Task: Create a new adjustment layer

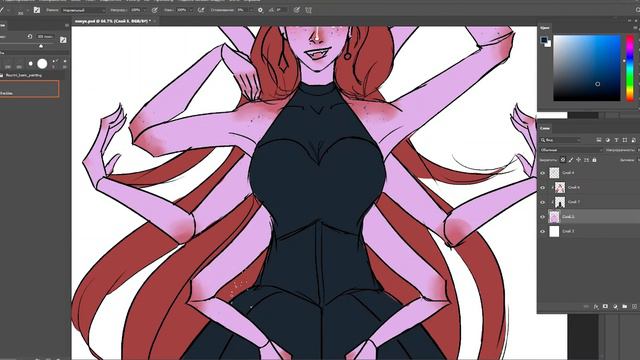Action: point(615,306)
